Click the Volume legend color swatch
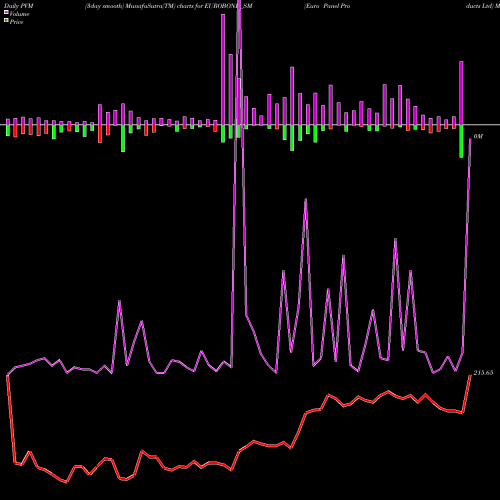 point(6,13)
